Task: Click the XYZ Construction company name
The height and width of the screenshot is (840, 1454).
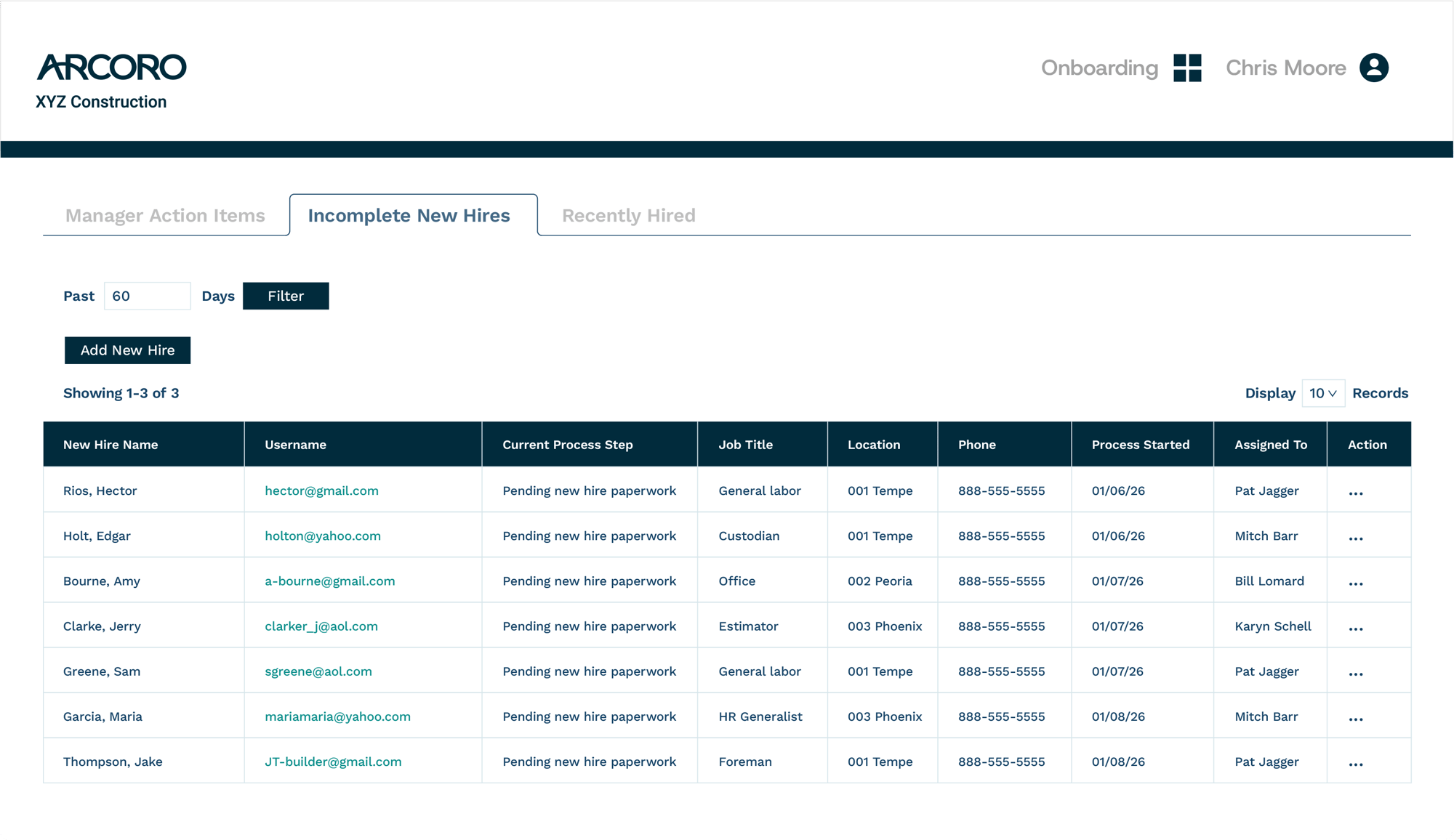Action: click(x=101, y=102)
